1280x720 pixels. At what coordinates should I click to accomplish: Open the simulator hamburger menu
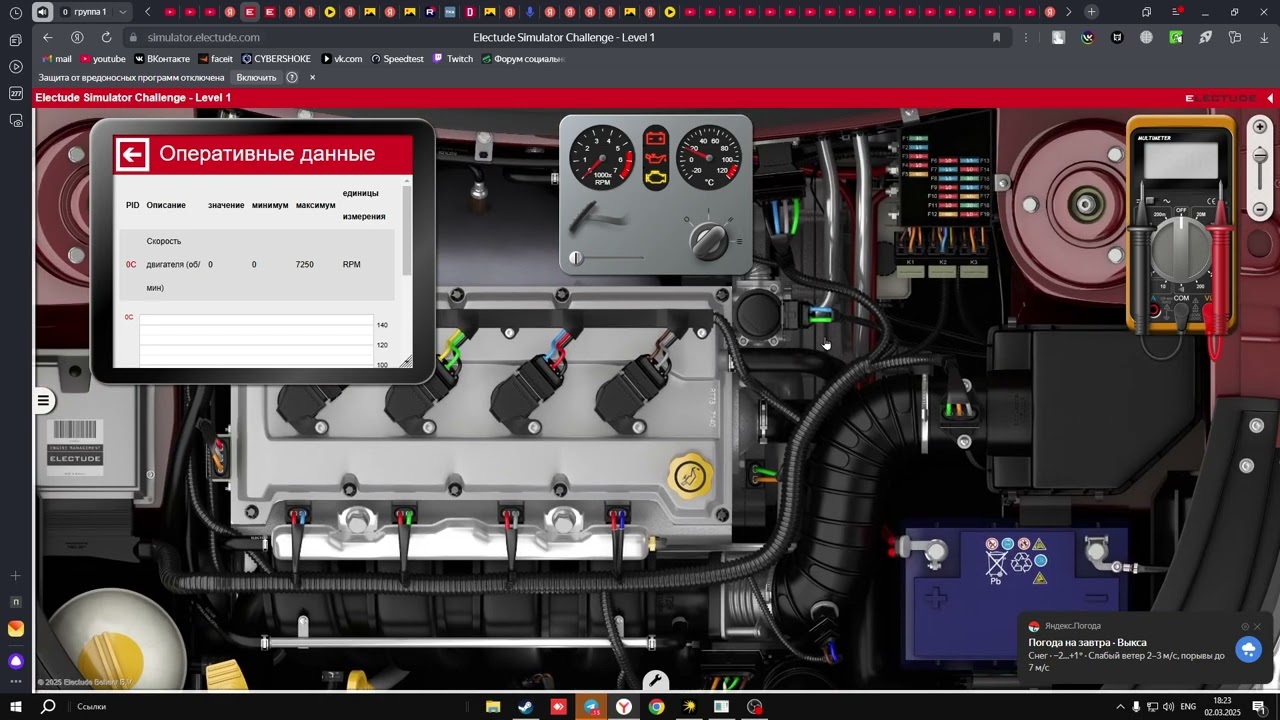click(43, 401)
